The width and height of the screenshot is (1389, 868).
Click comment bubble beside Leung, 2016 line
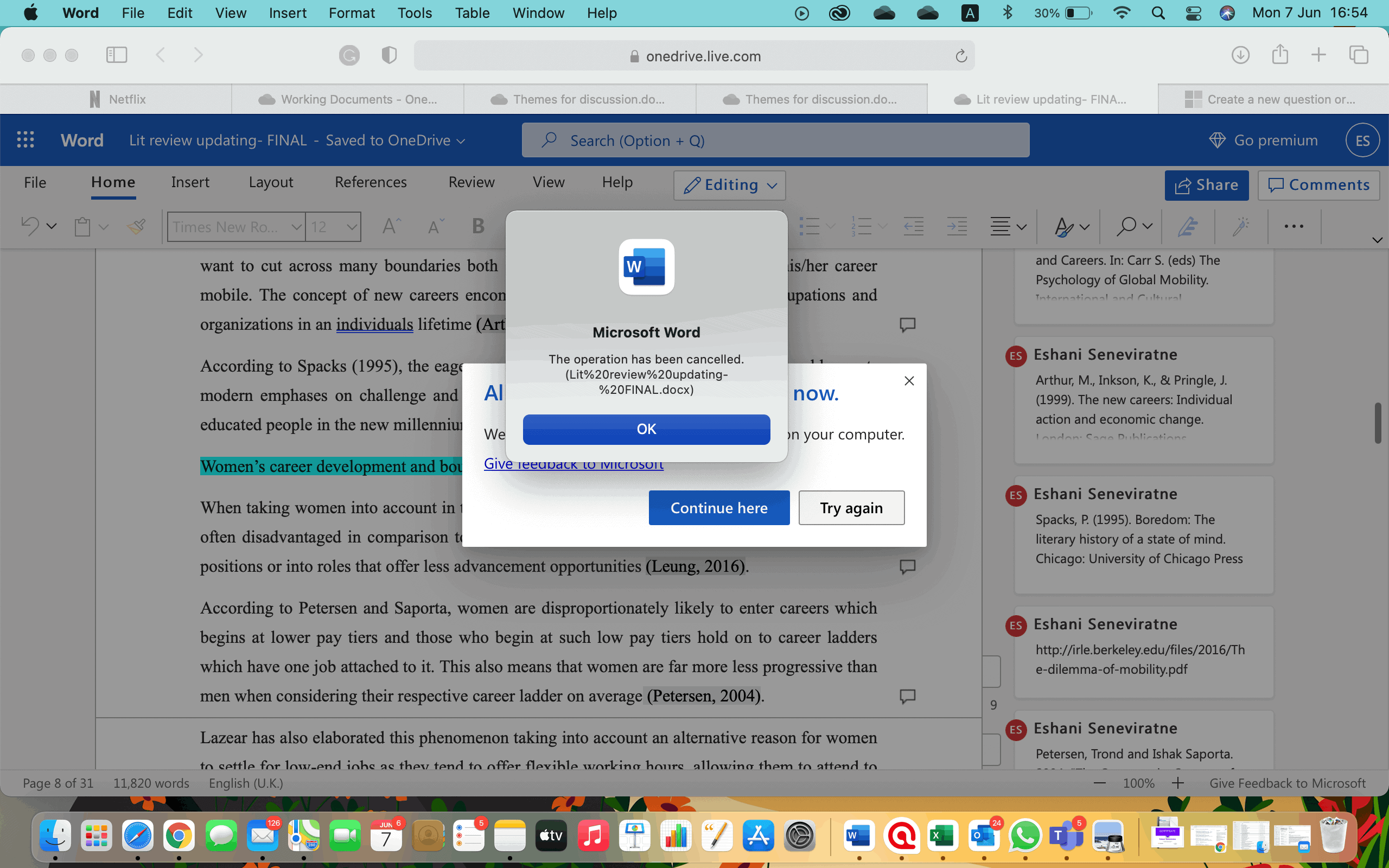pyautogui.click(x=907, y=566)
